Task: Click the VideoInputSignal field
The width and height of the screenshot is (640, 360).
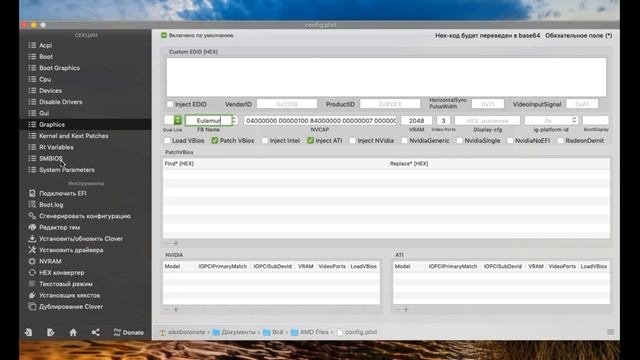Action: [x=582, y=104]
